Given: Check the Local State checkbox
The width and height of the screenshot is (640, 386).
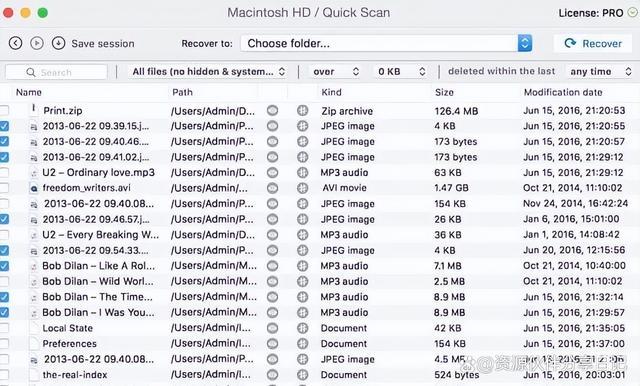Looking at the screenshot, I should tap(4, 328).
